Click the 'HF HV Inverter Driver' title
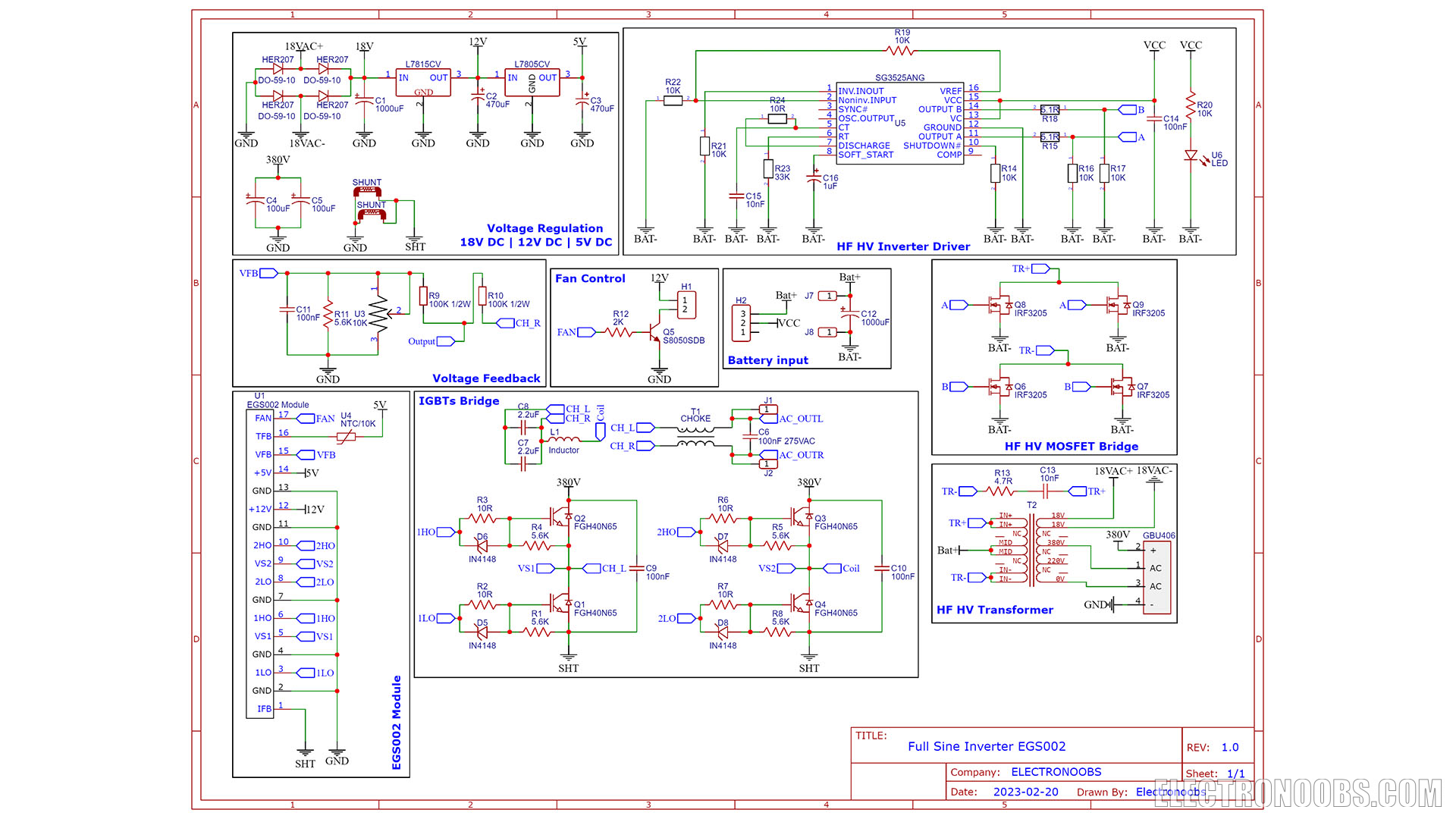Viewport: 1456px width, 819px height. pyautogui.click(x=903, y=246)
